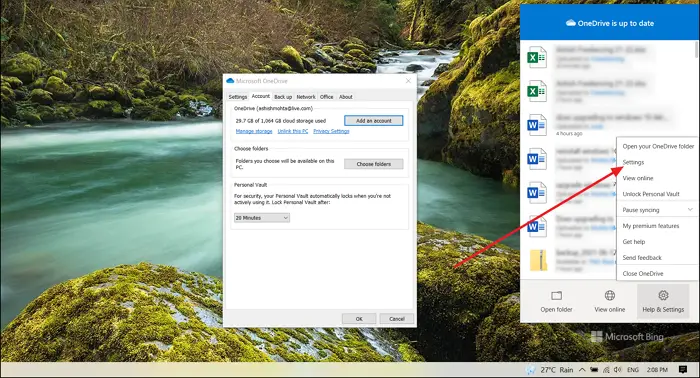Select Settings in the OneDrive menu

pos(658,162)
